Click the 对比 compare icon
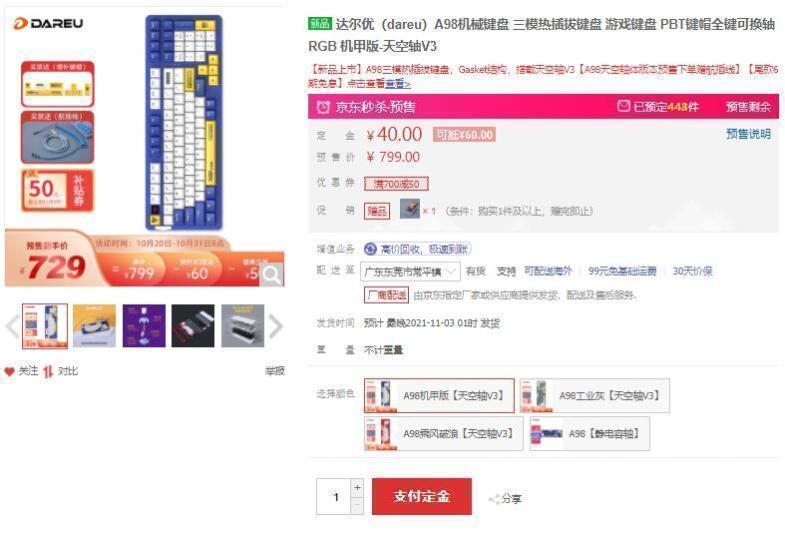Screen dimensions: 785x533 click(48, 371)
